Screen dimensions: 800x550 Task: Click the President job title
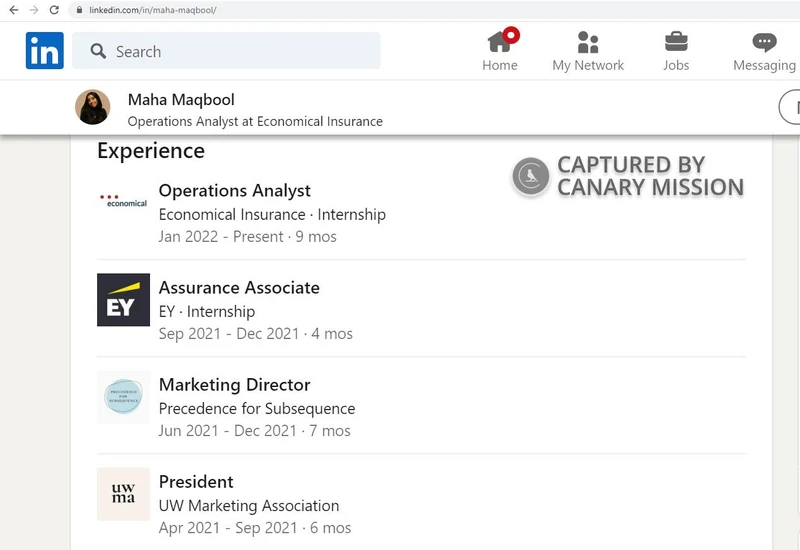pos(196,482)
